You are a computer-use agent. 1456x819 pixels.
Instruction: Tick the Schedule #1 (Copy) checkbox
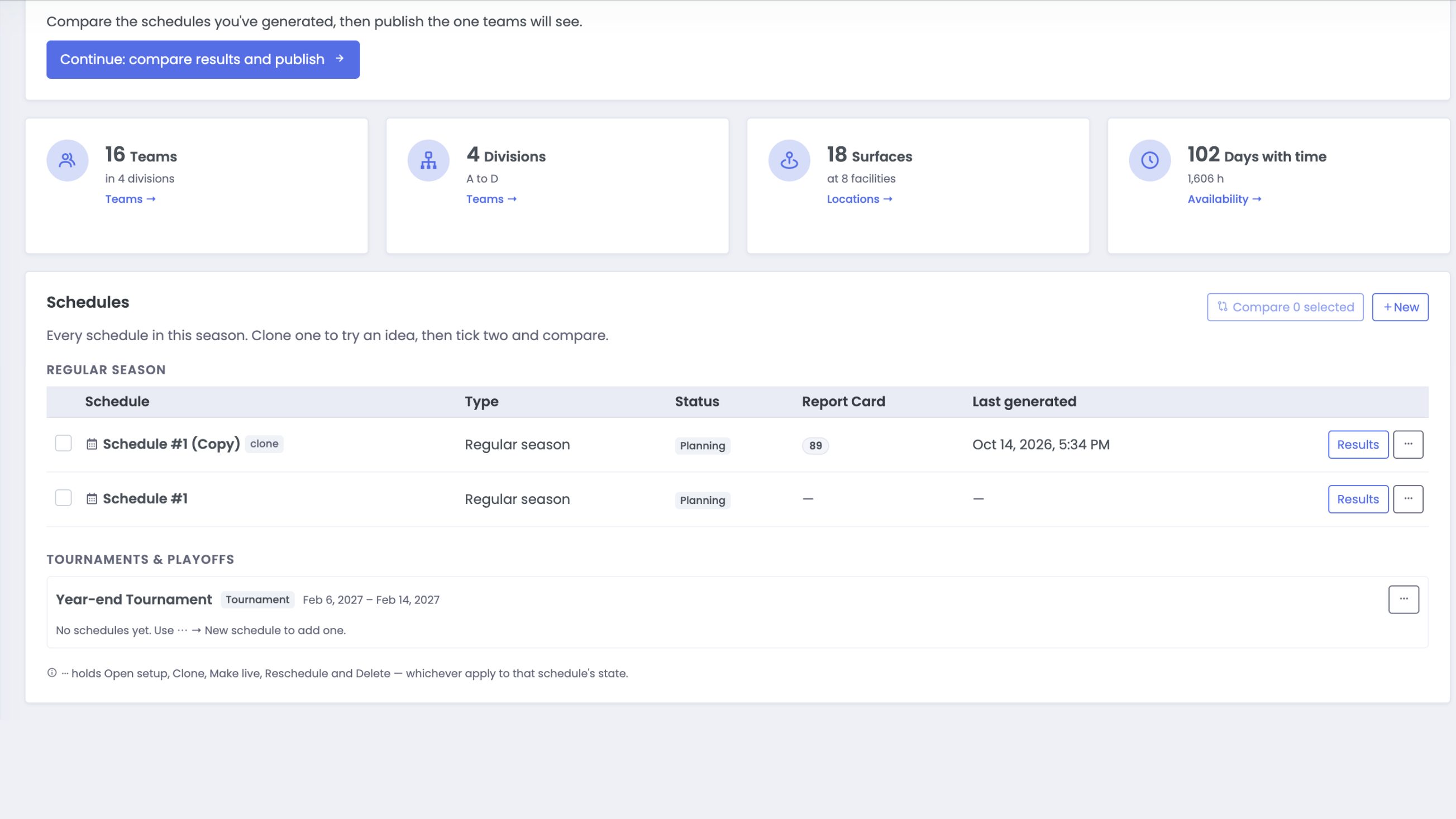63,443
